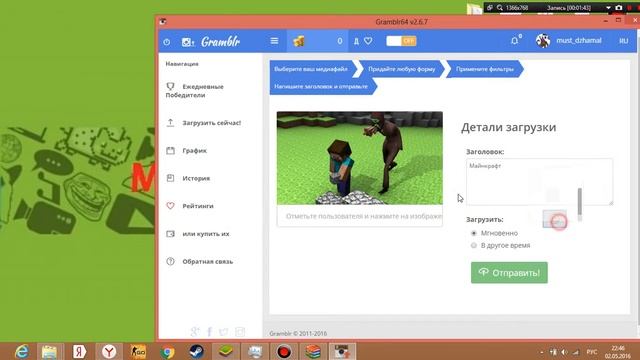Change language via the RU selector
Screen dimensions: 640x360
point(623,41)
